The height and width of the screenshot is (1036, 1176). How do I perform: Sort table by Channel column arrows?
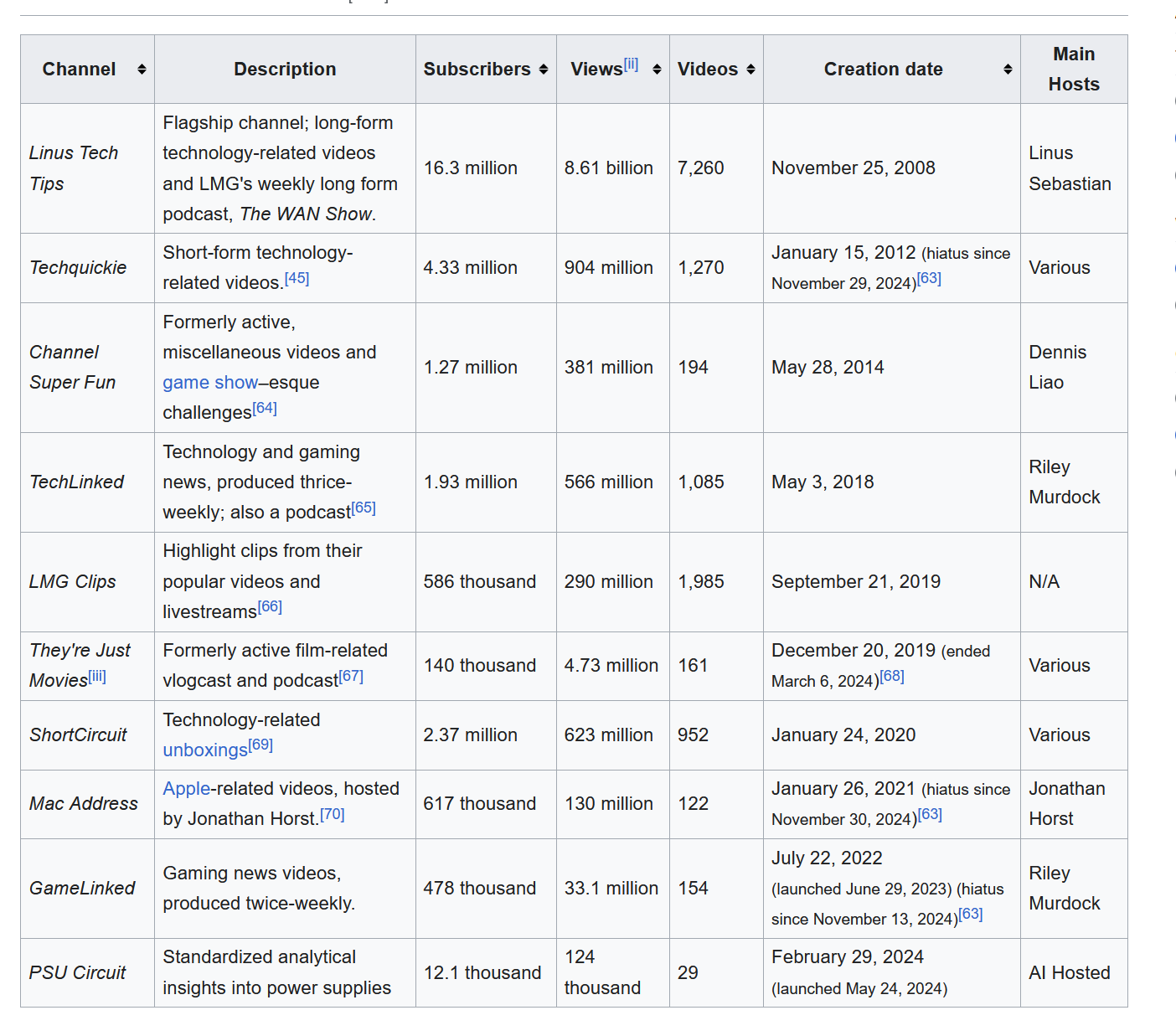tap(142, 70)
